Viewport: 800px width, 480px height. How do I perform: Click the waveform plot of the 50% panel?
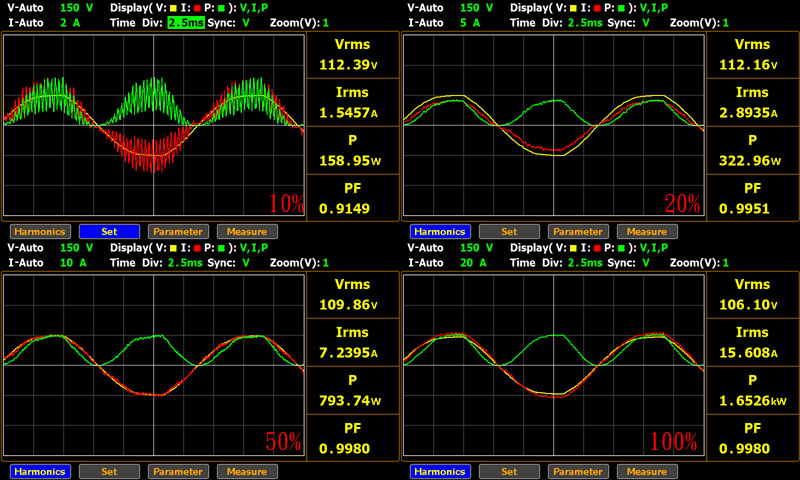pos(154,365)
